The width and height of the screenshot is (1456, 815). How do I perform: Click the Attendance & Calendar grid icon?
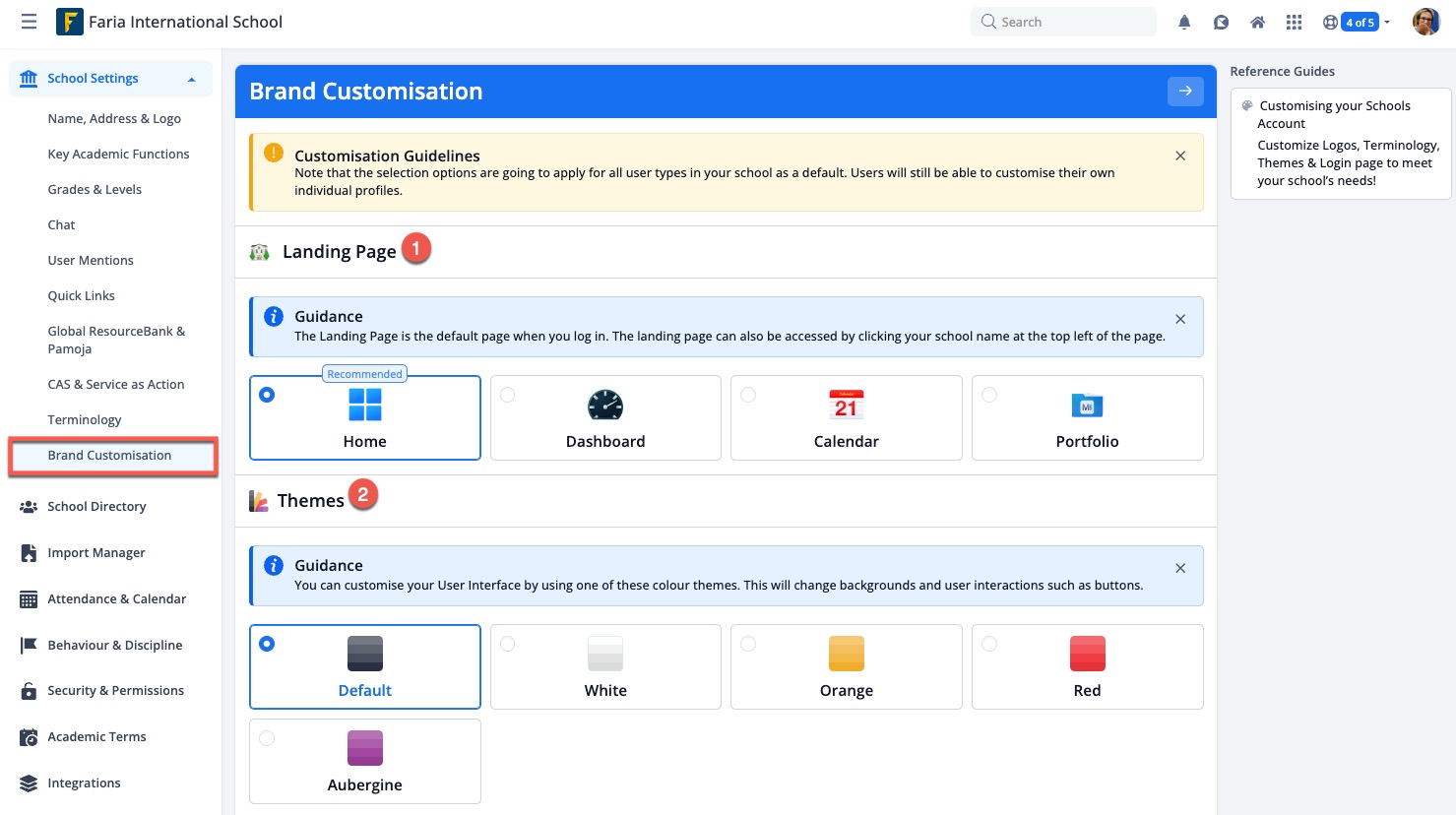(x=29, y=598)
